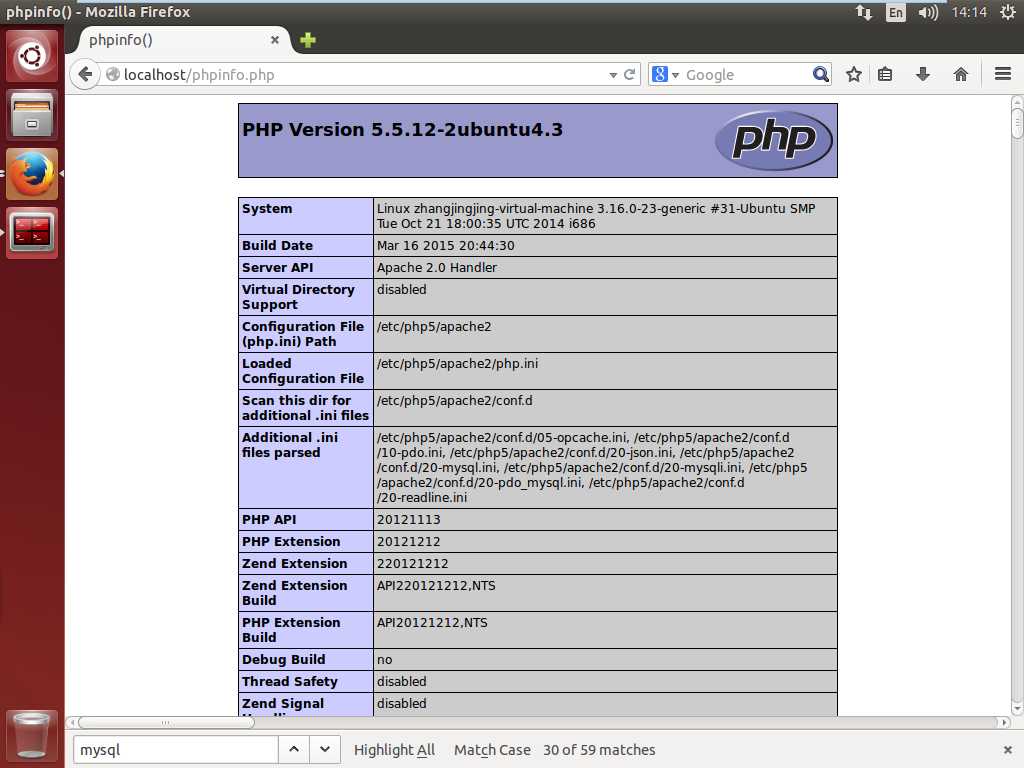Find next match with down arrow
The image size is (1024, 768).
(x=325, y=750)
